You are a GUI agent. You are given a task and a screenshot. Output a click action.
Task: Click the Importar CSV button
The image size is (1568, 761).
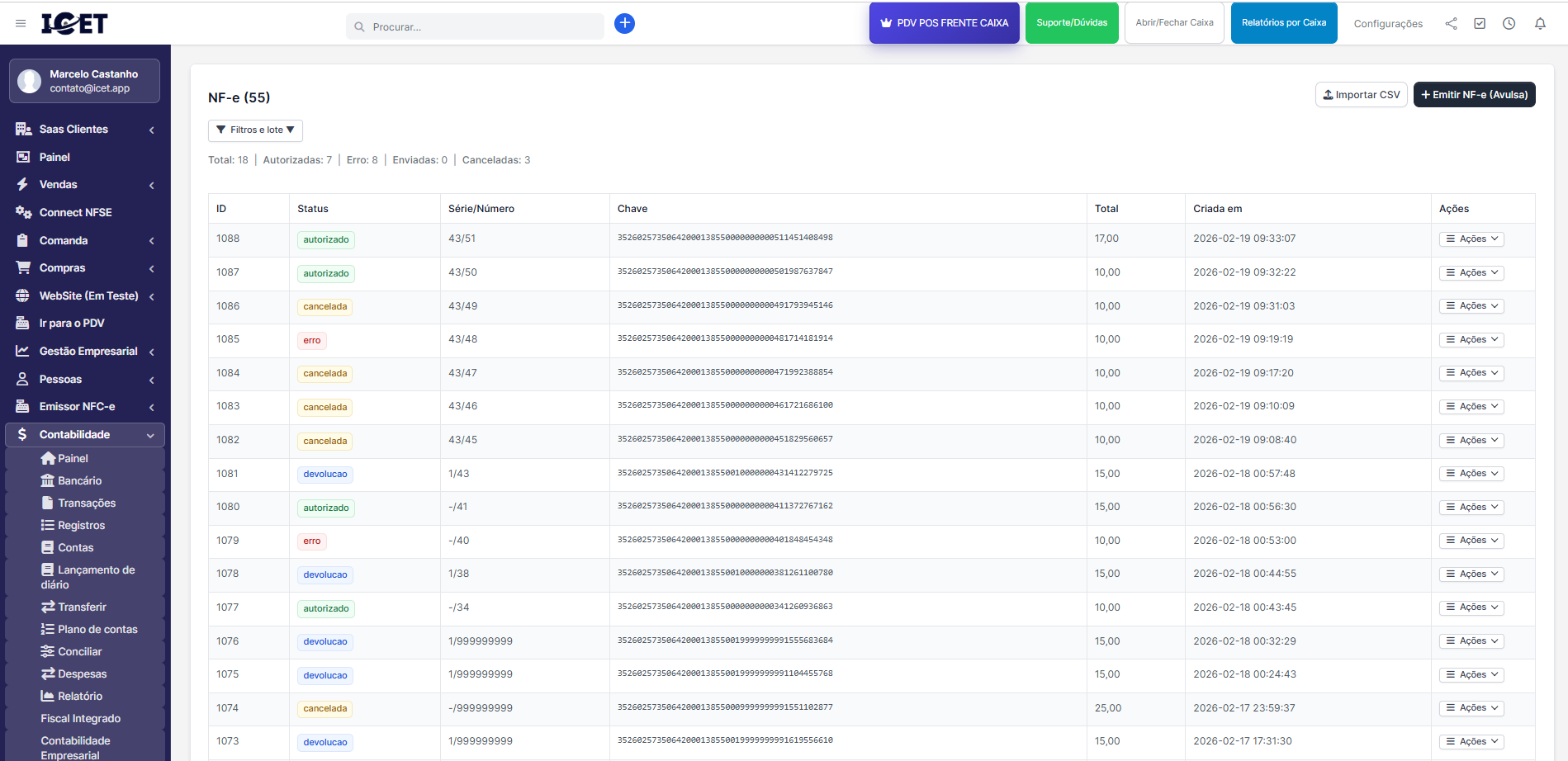coord(1361,95)
